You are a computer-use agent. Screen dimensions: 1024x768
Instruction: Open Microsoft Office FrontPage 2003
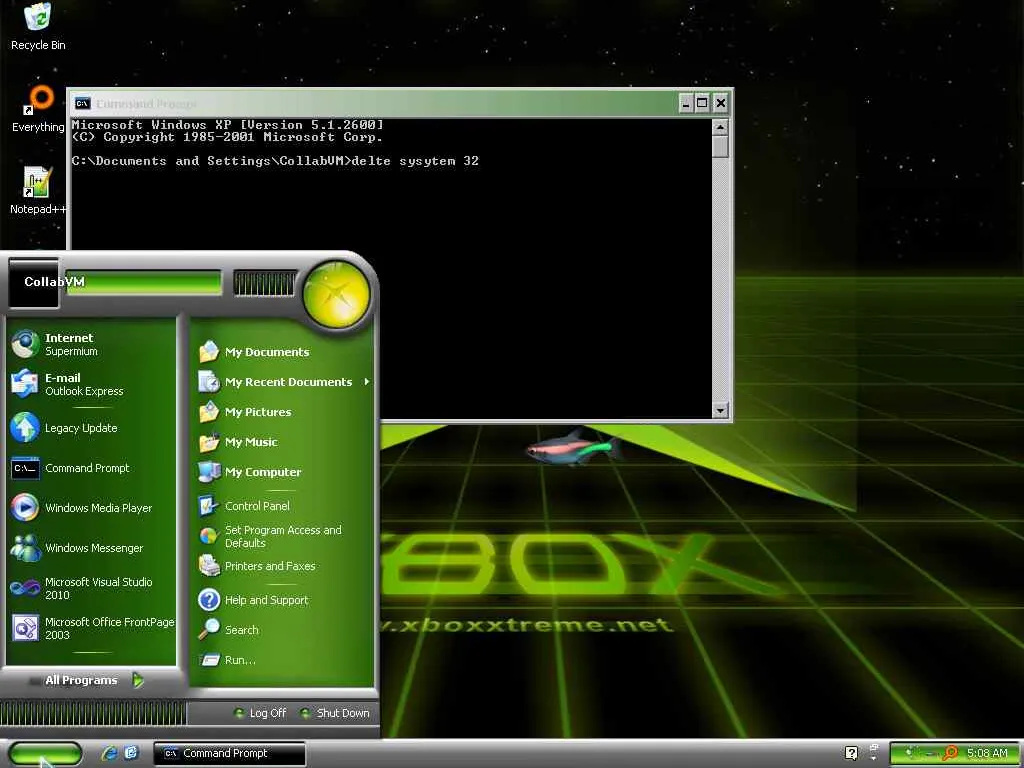91,628
